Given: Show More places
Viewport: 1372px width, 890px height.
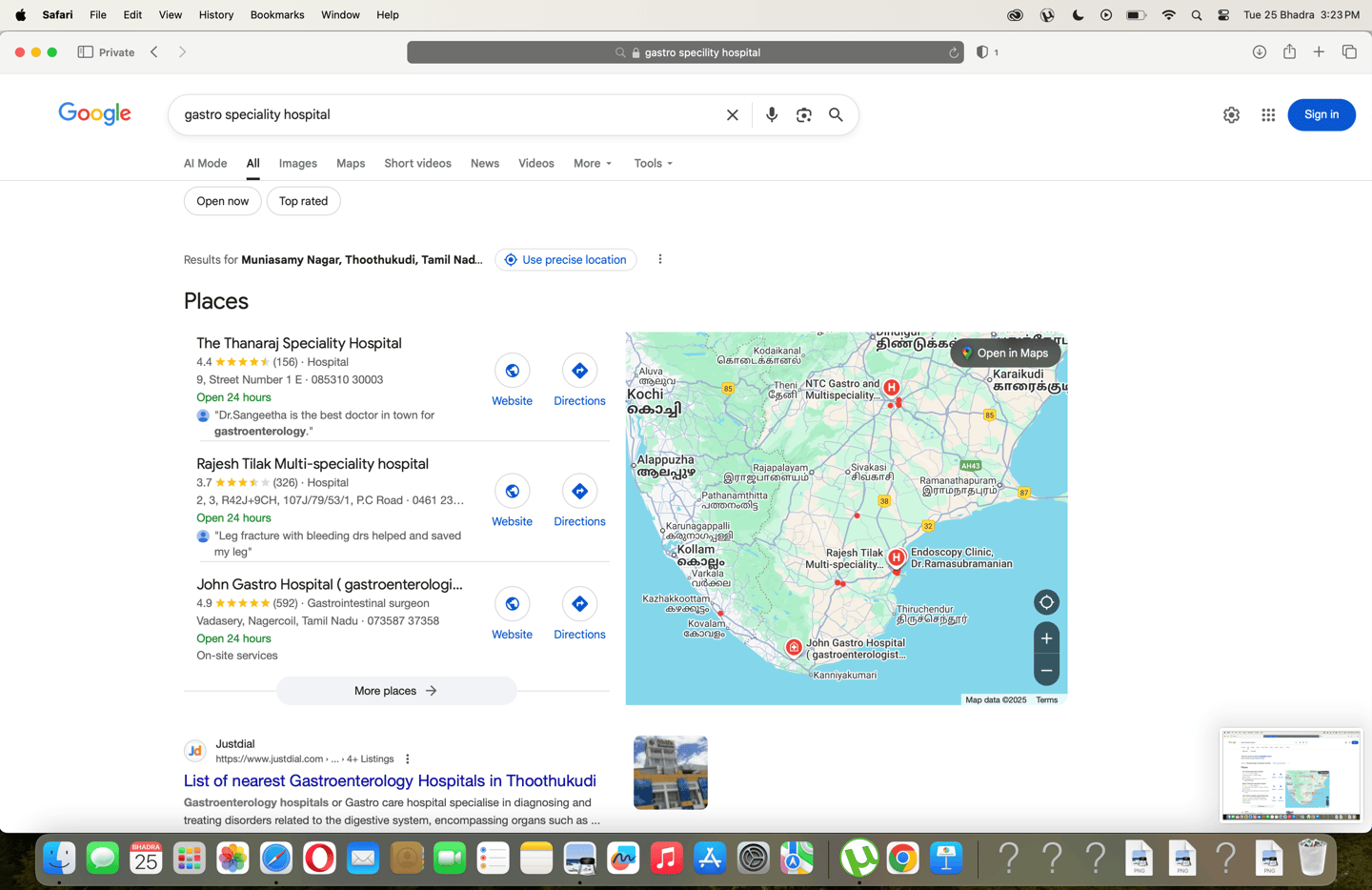Looking at the screenshot, I should pyautogui.click(x=396, y=691).
